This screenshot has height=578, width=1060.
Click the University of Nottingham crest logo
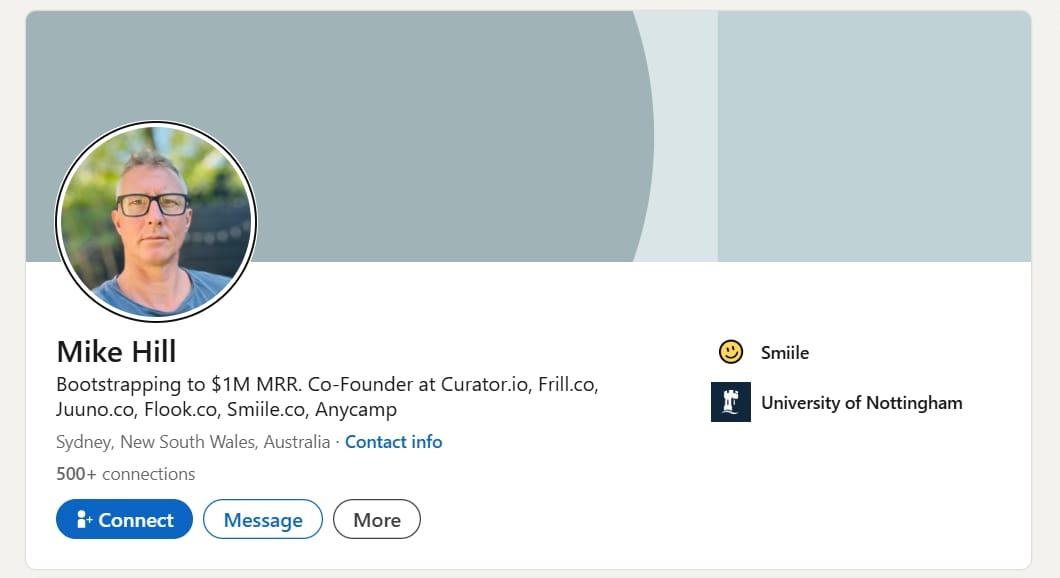click(730, 402)
